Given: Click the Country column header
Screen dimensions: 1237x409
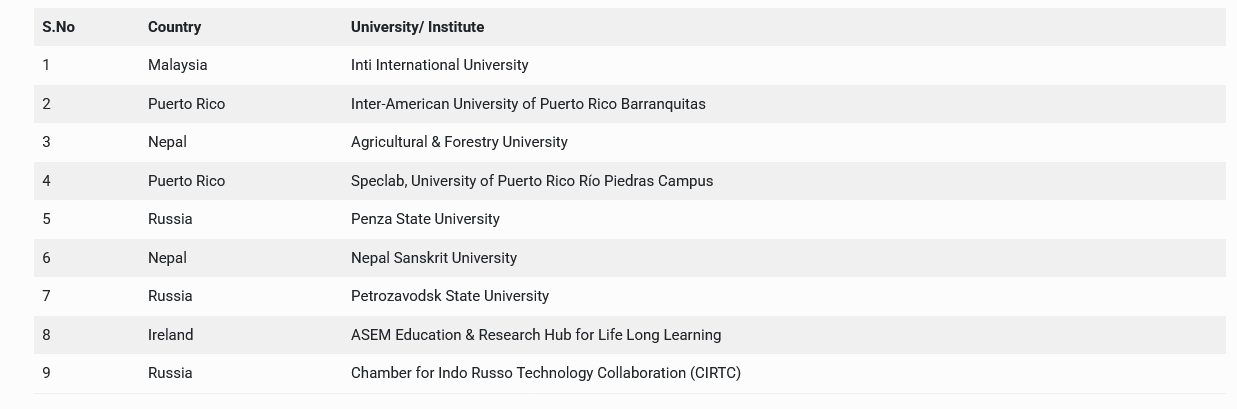Looking at the screenshot, I should [x=174, y=27].
